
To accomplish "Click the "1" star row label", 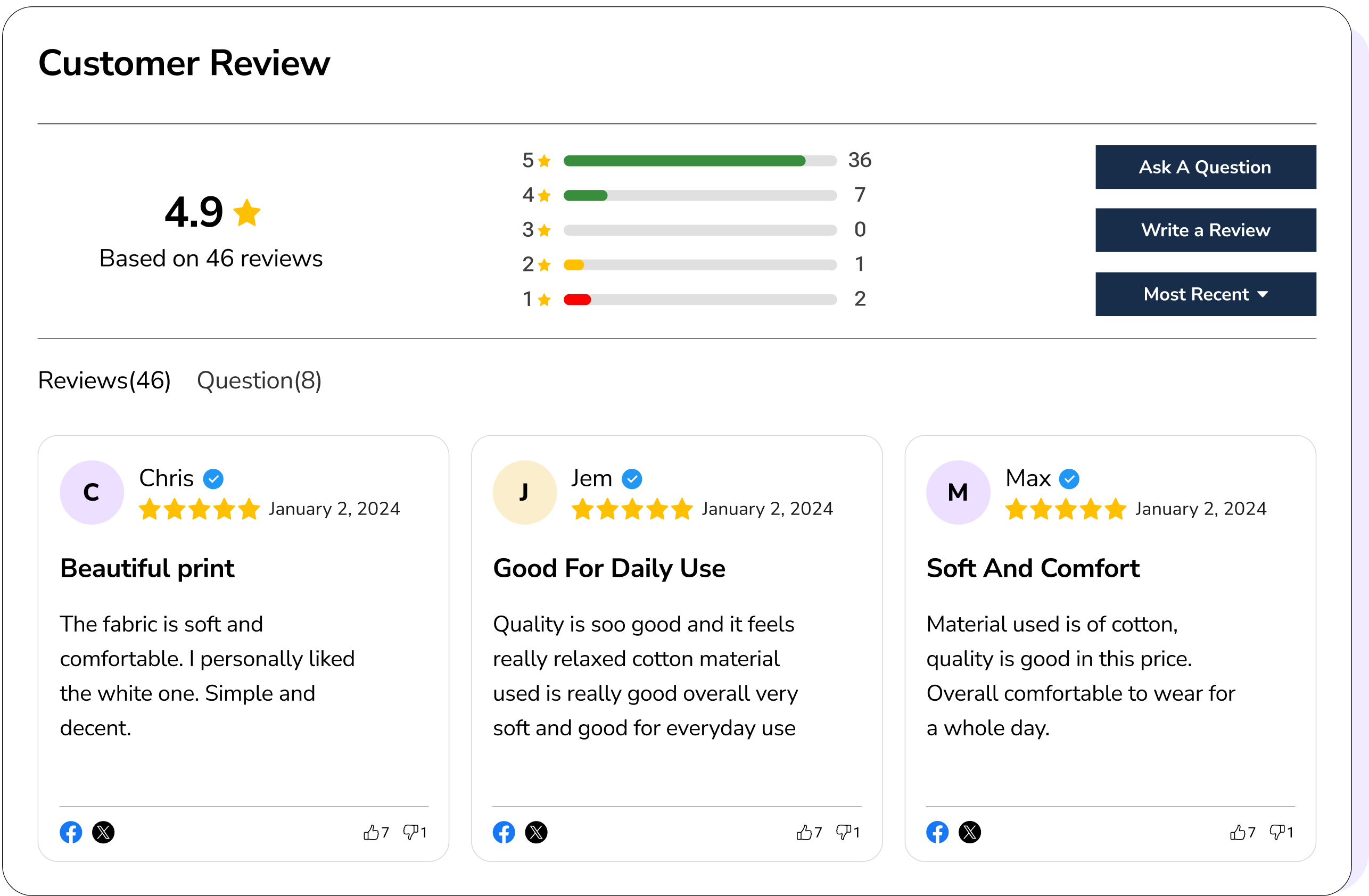I will (x=527, y=299).
